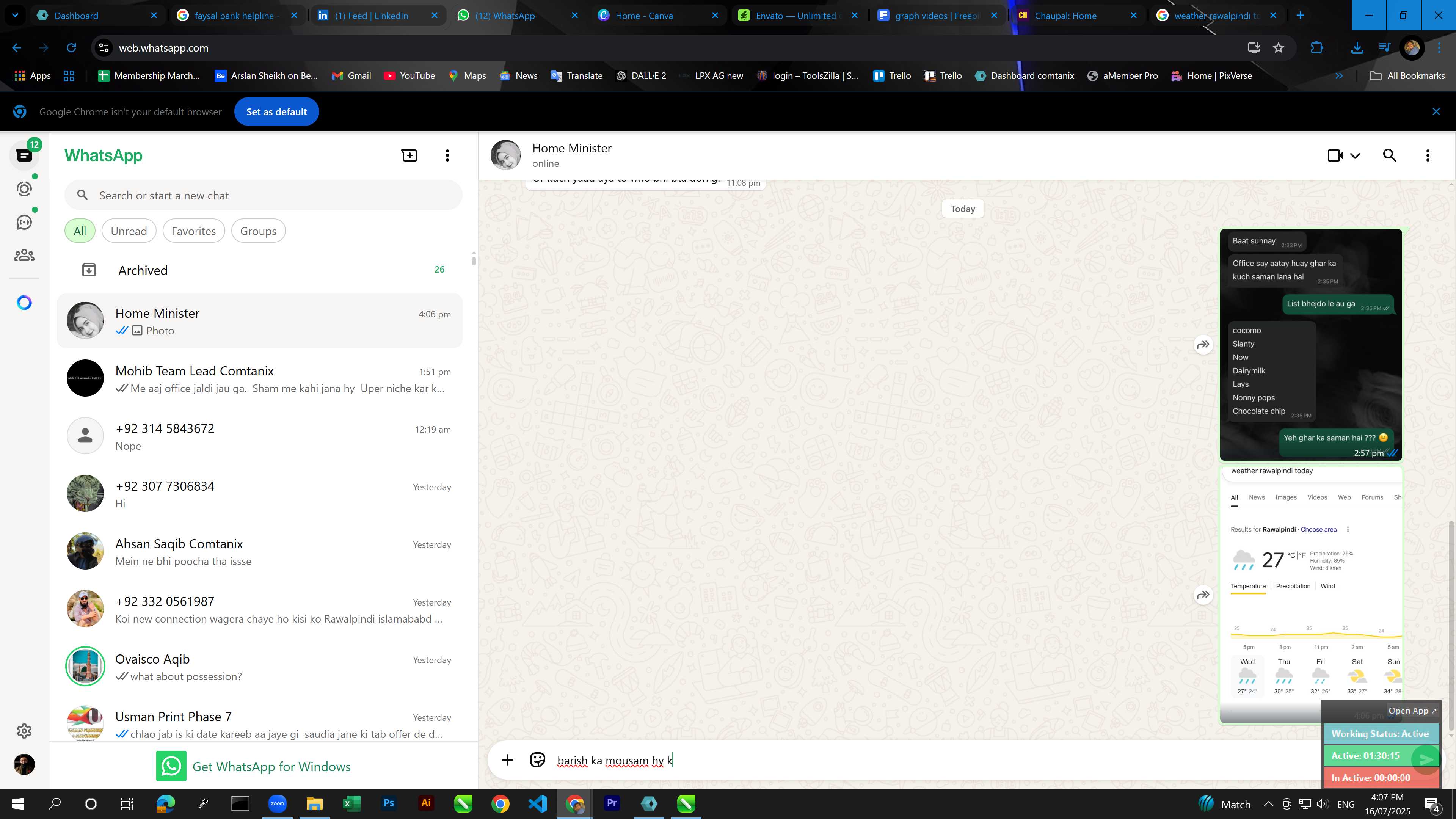The height and width of the screenshot is (819, 1456).
Task: Forward the weather screenshot photo message
Action: click(x=1203, y=595)
